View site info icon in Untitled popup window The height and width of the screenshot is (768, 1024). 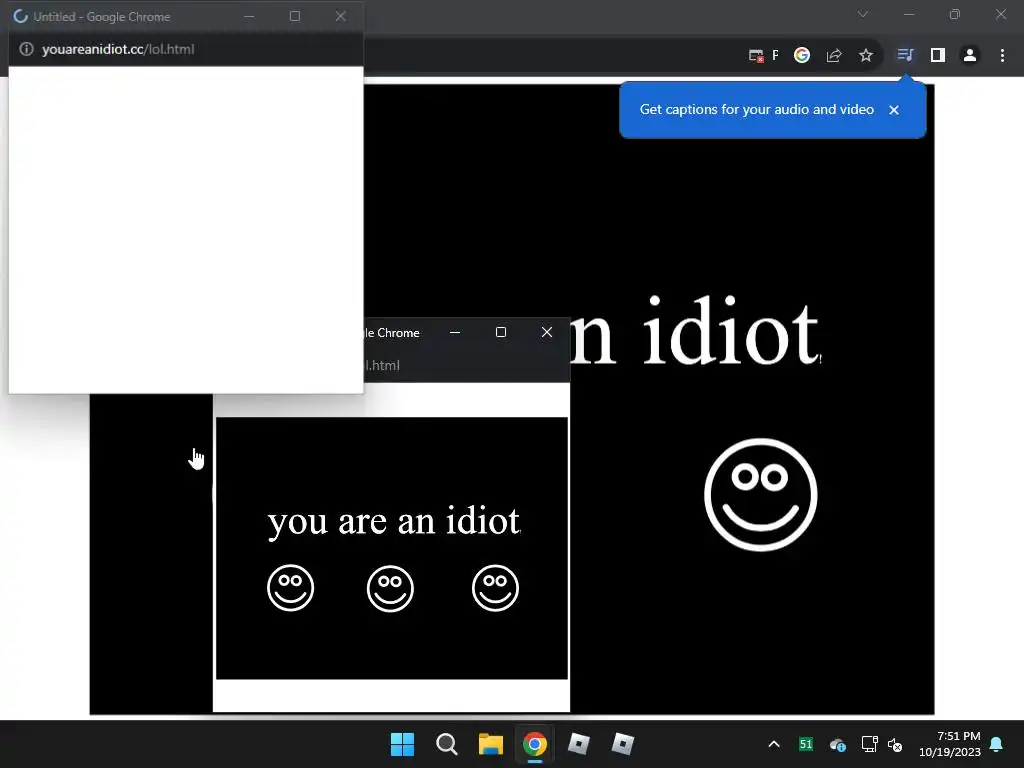[x=26, y=49]
